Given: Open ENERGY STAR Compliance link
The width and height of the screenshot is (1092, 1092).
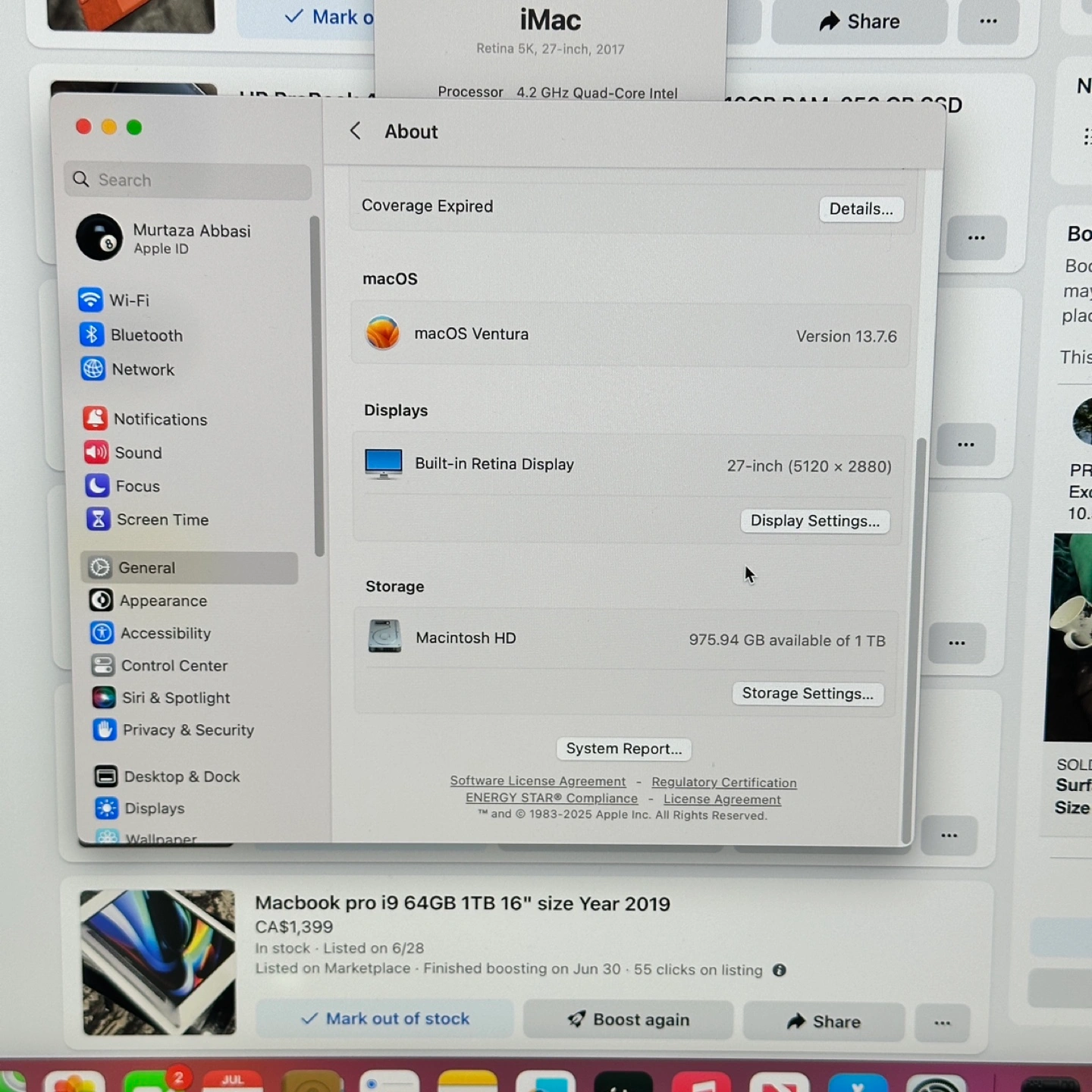Looking at the screenshot, I should [552, 798].
